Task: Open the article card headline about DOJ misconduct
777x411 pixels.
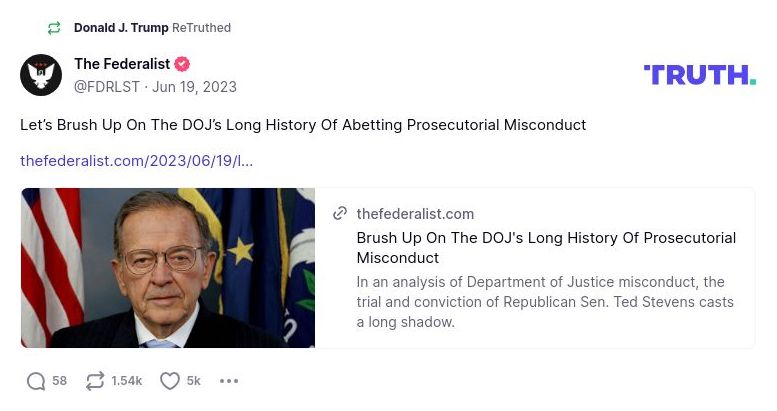Action: click(546, 248)
